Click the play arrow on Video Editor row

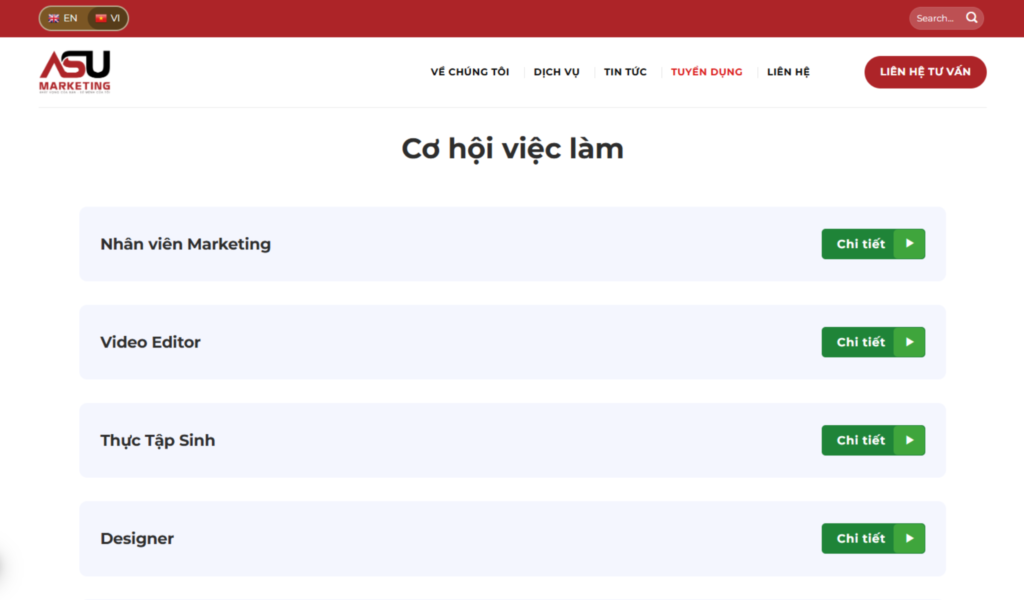[x=909, y=342]
